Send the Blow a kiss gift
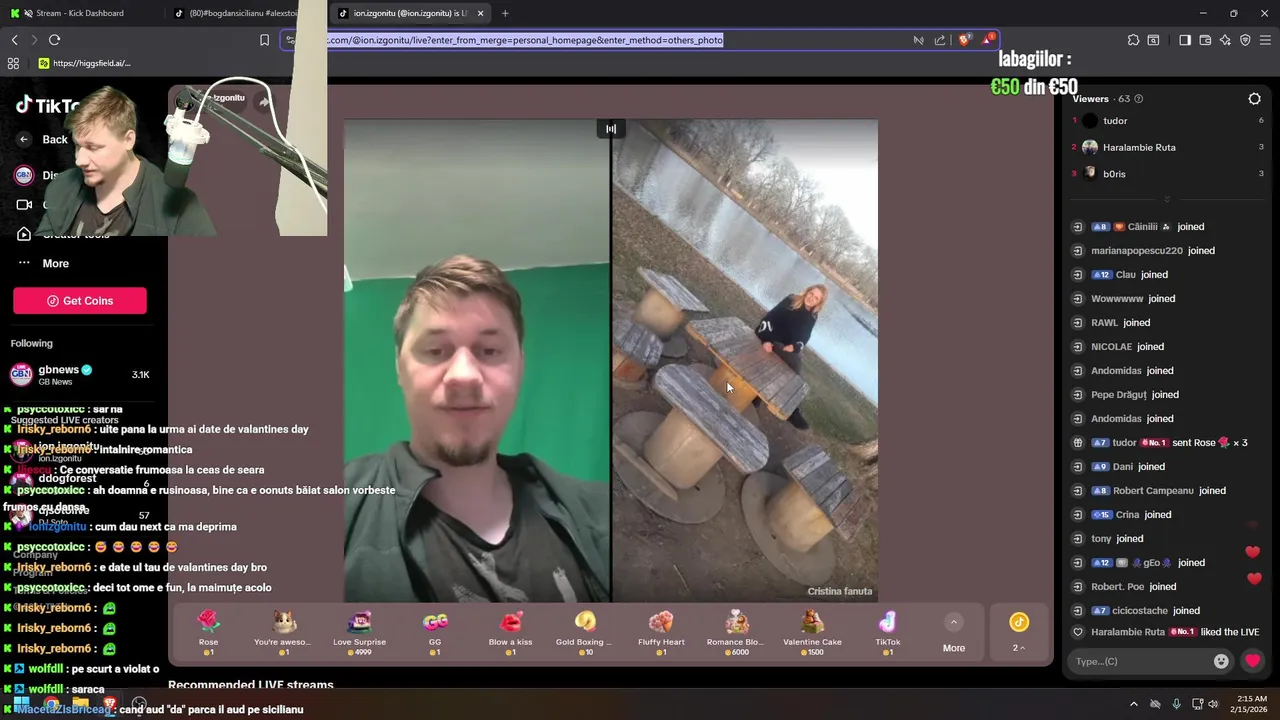This screenshot has height=720, width=1280. [x=510, y=631]
